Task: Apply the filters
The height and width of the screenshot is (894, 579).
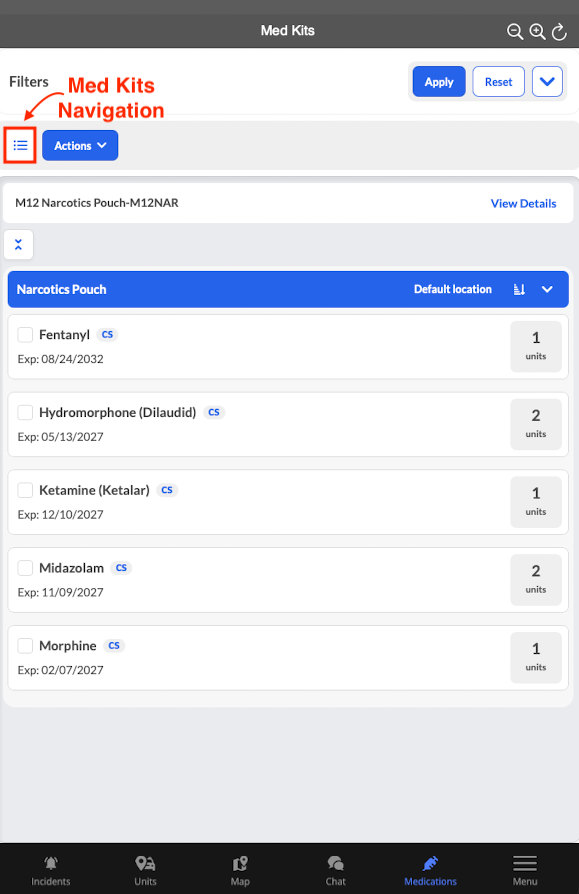Action: 439,82
